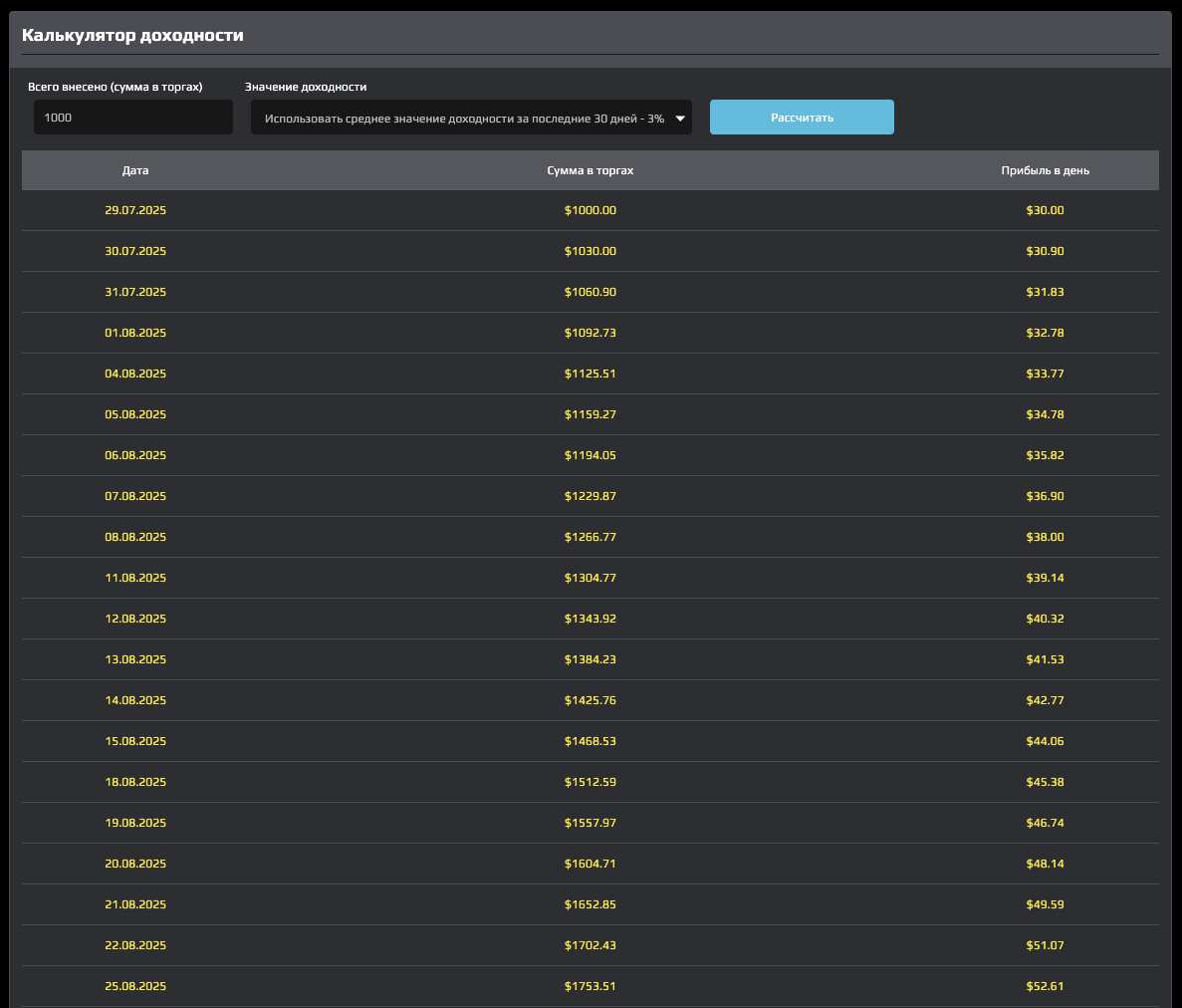Select profit $42.77
Screen dimensions: 1182x1008
(1045, 700)
